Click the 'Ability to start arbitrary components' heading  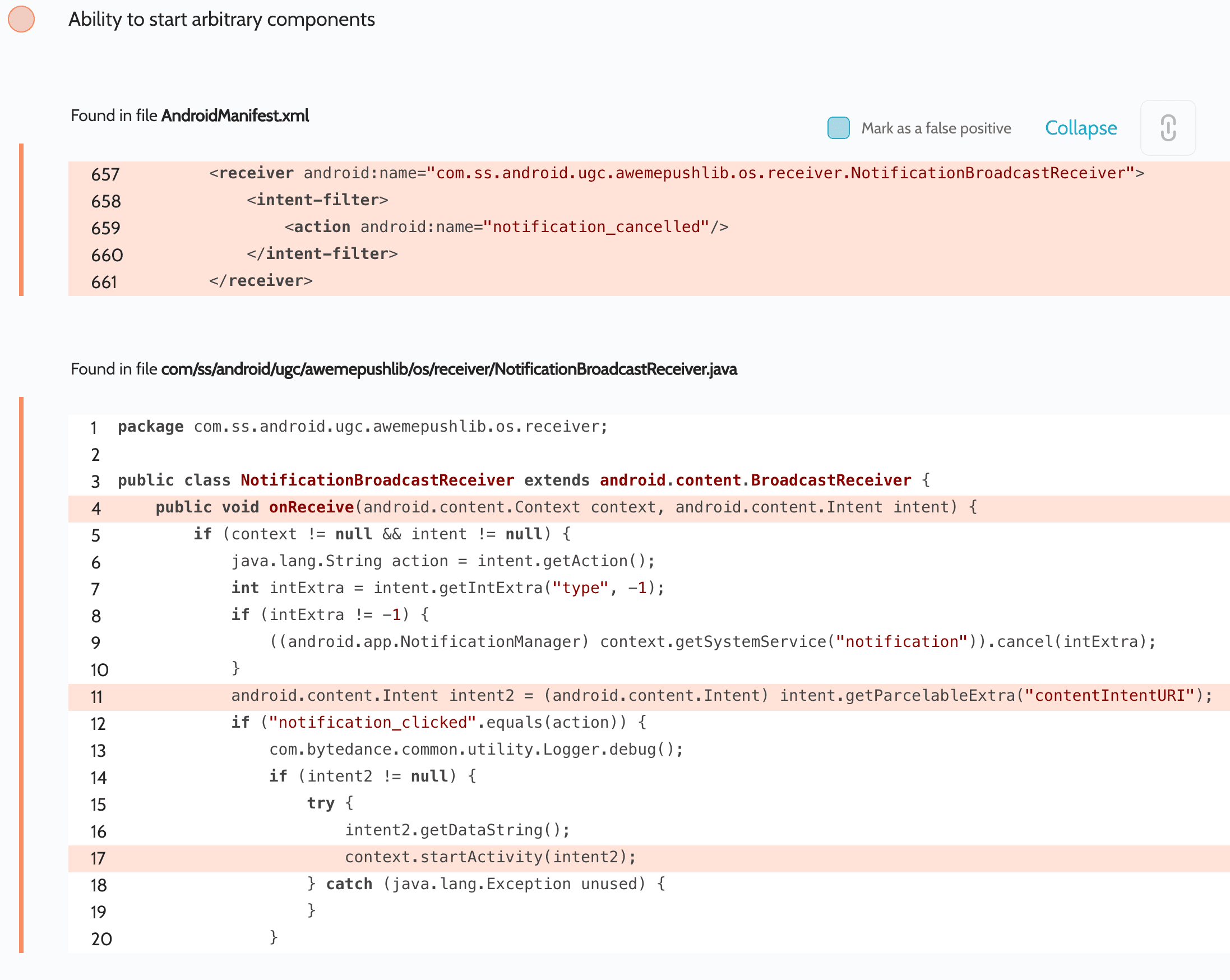click(x=221, y=20)
